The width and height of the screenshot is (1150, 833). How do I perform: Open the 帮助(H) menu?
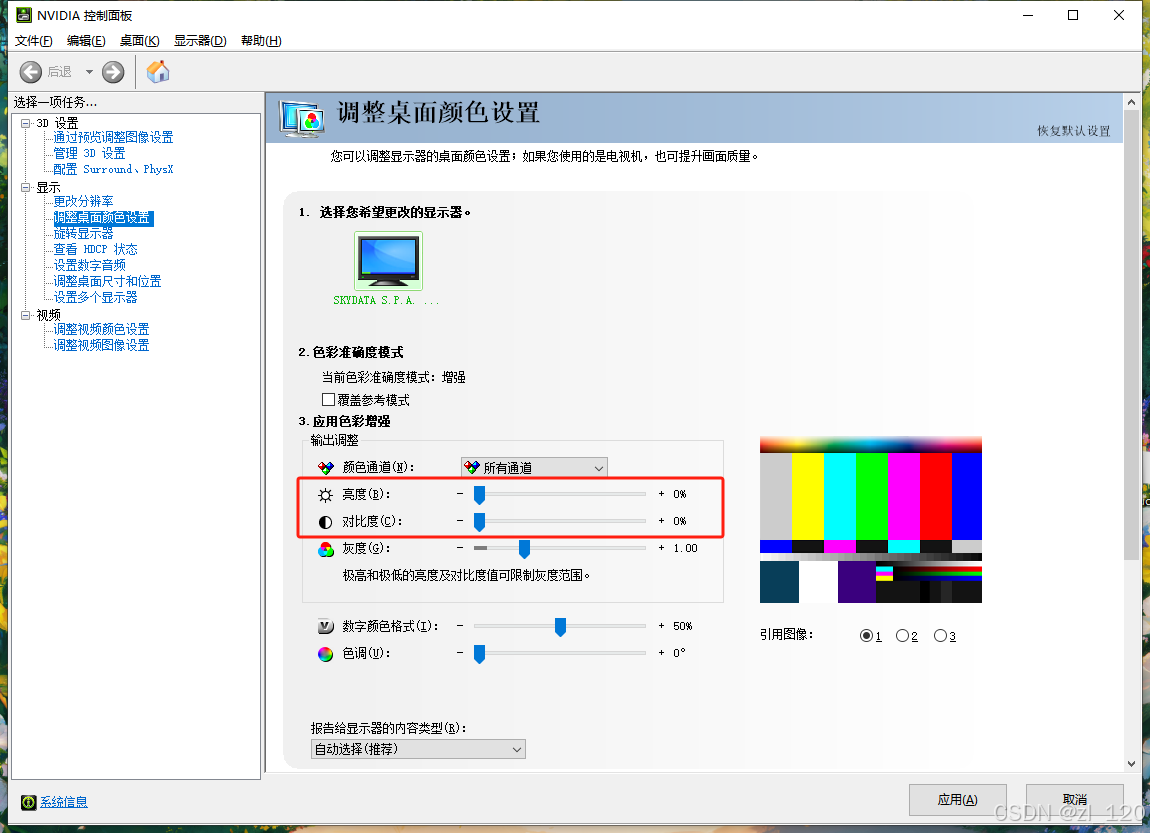point(261,40)
